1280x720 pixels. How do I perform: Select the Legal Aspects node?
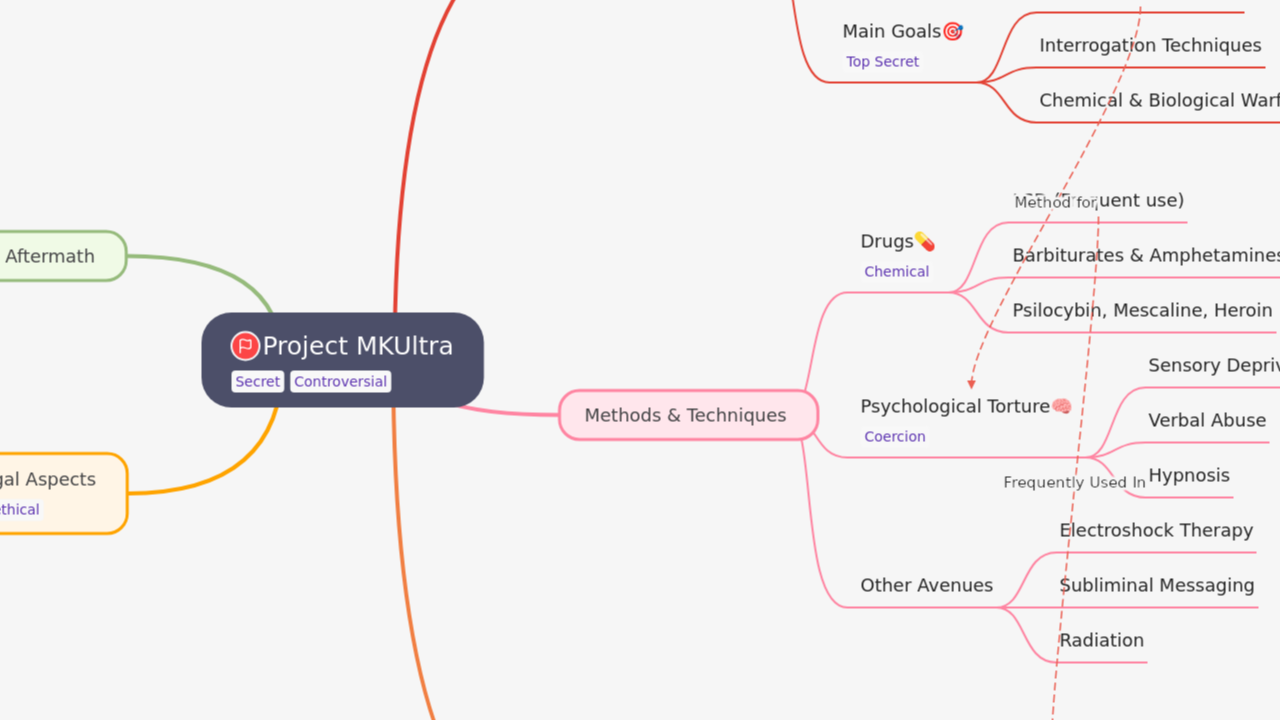pos(62,493)
